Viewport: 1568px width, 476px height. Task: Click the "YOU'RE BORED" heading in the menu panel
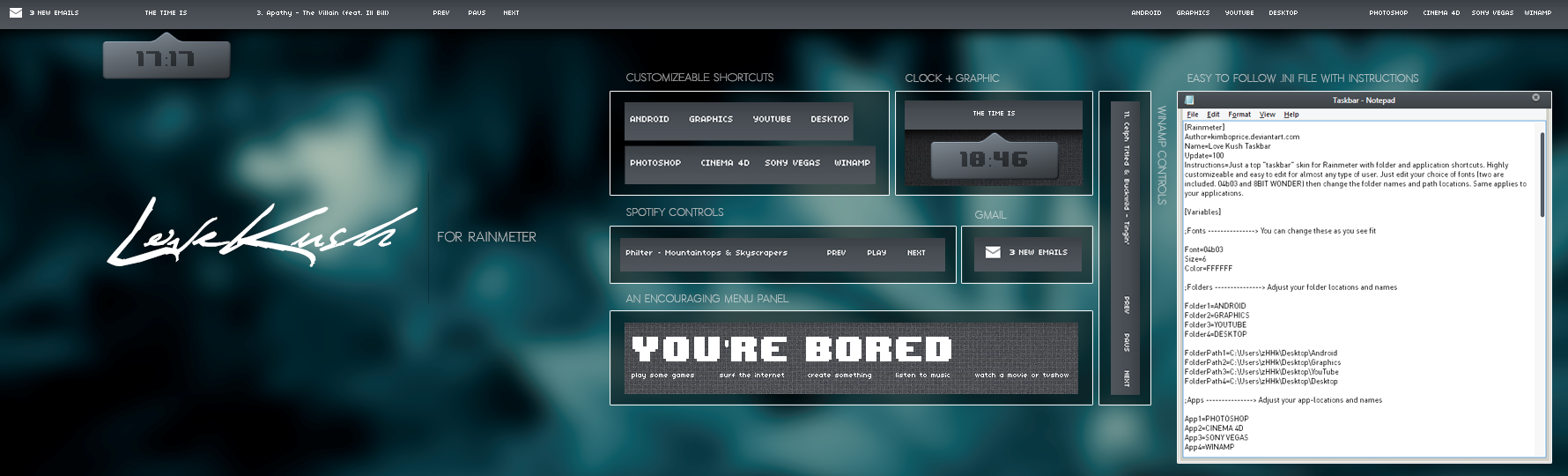[792, 349]
